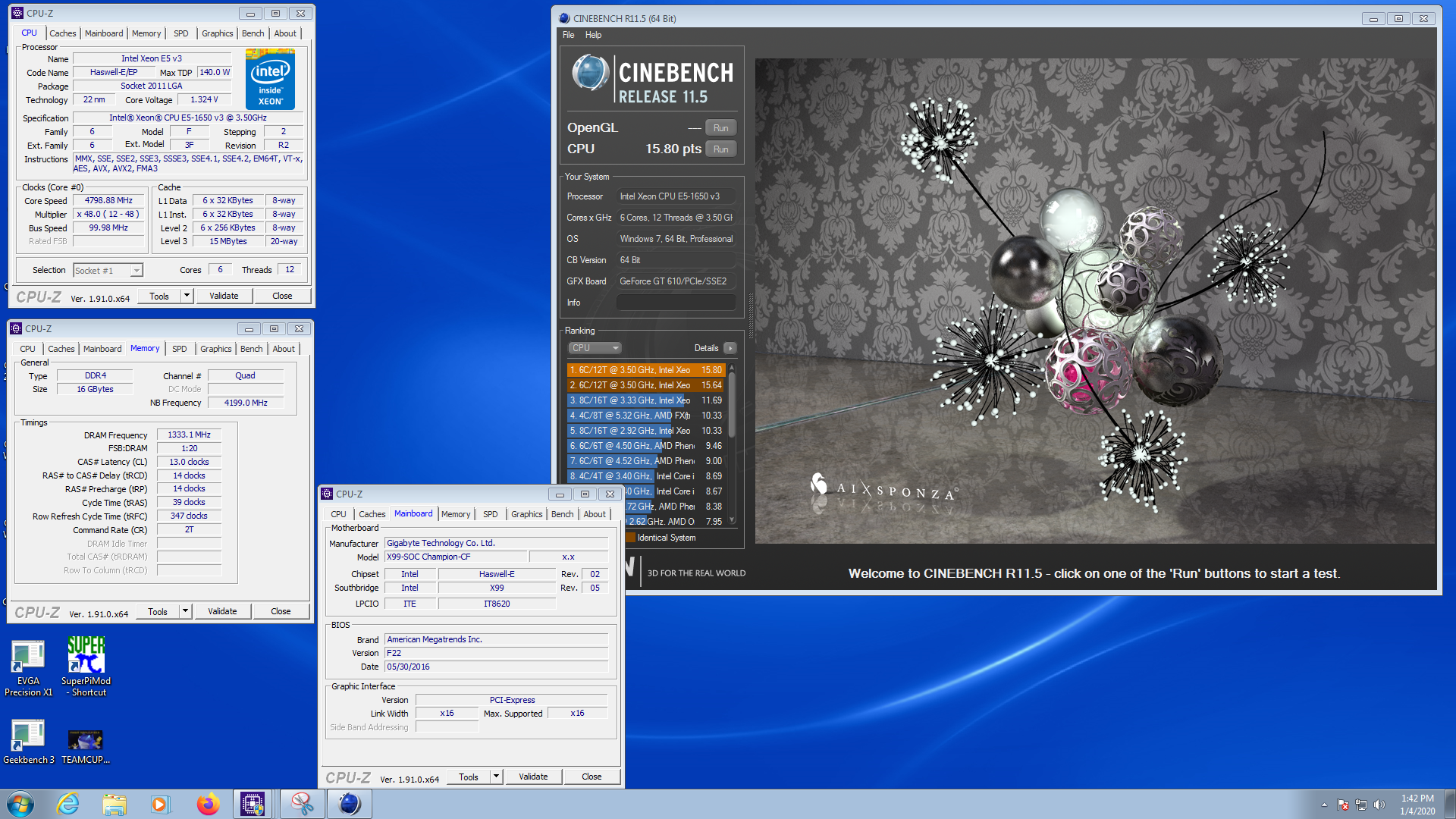Screen dimensions: 1456x819
Task: Click CPU-Z title icon in Memory window
Action: pyautogui.click(x=16, y=328)
